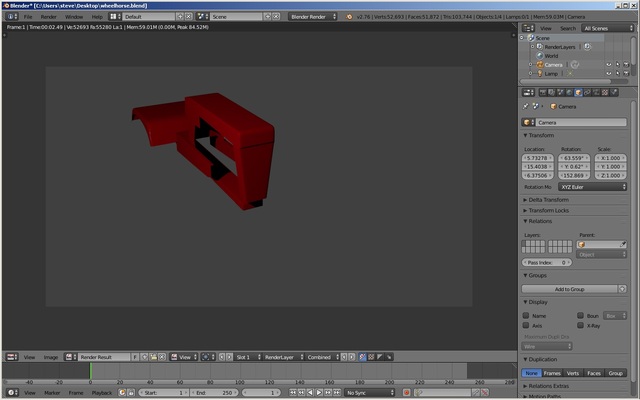Select Verts duplication option

click(573, 373)
